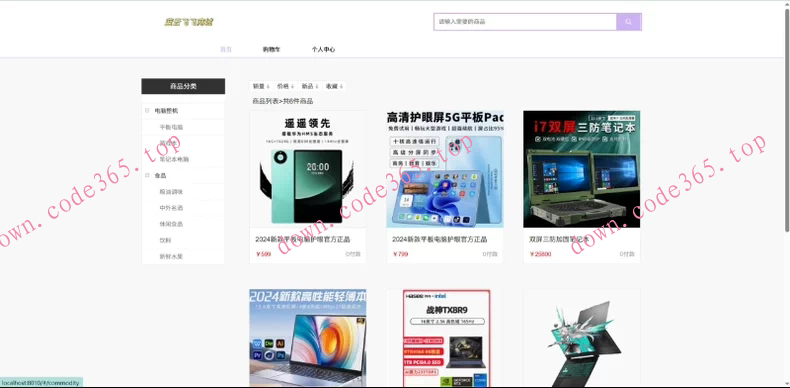790x388 pixels.
Task: Click the product title priced ¥599
Action: click(x=303, y=239)
